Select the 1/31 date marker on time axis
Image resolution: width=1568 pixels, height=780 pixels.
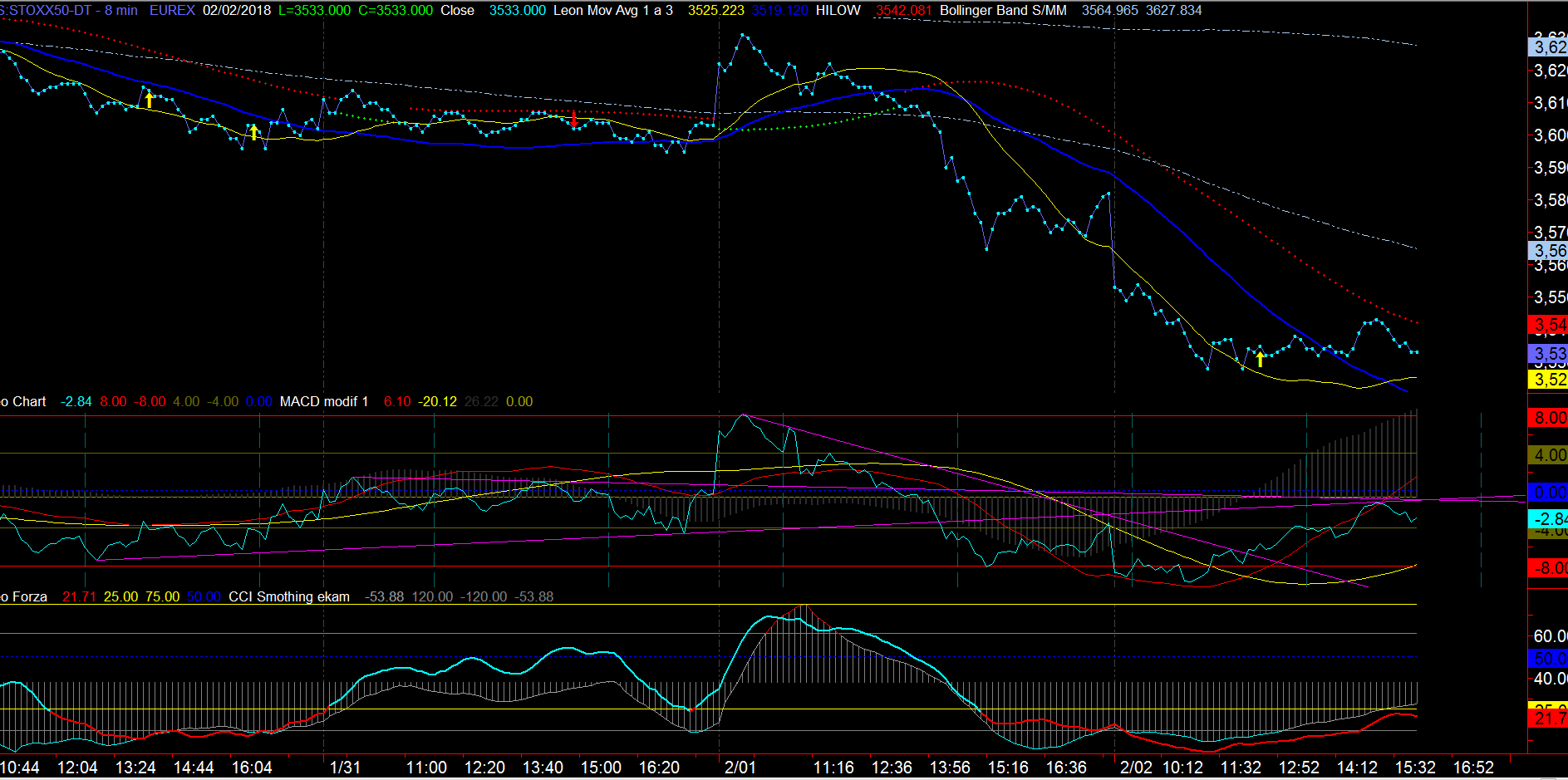(345, 768)
